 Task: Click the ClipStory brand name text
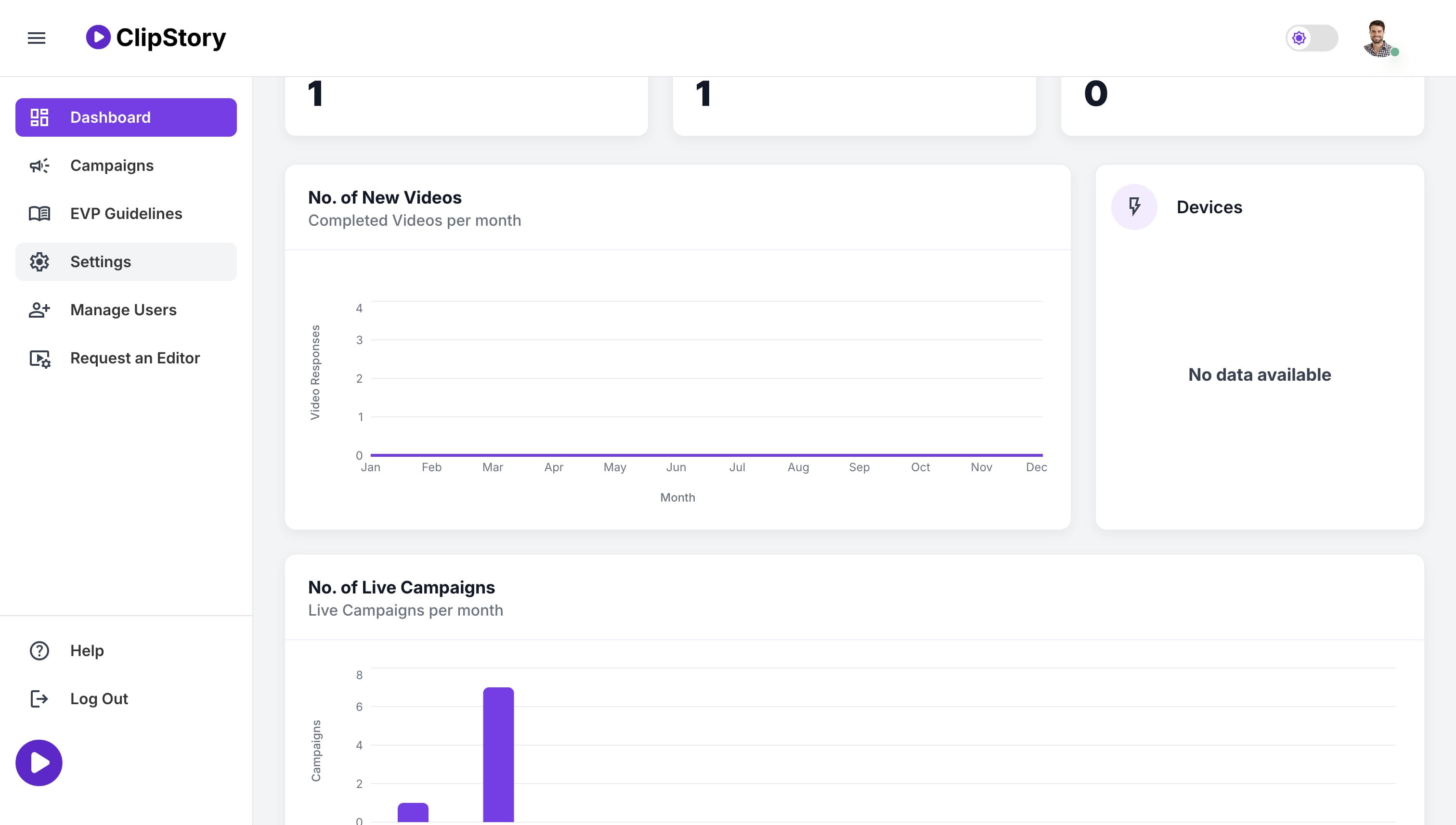tap(170, 38)
